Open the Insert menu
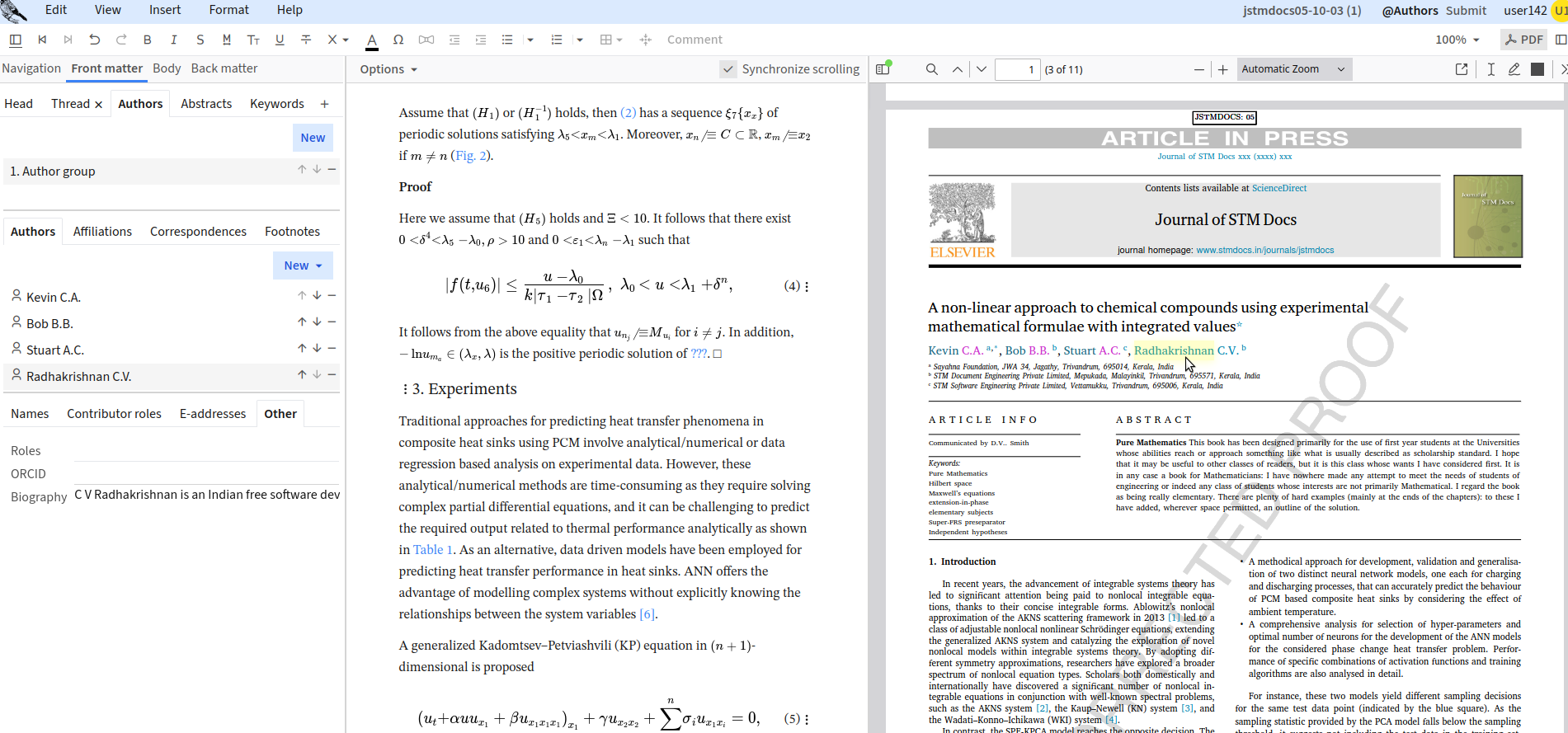 pos(165,10)
